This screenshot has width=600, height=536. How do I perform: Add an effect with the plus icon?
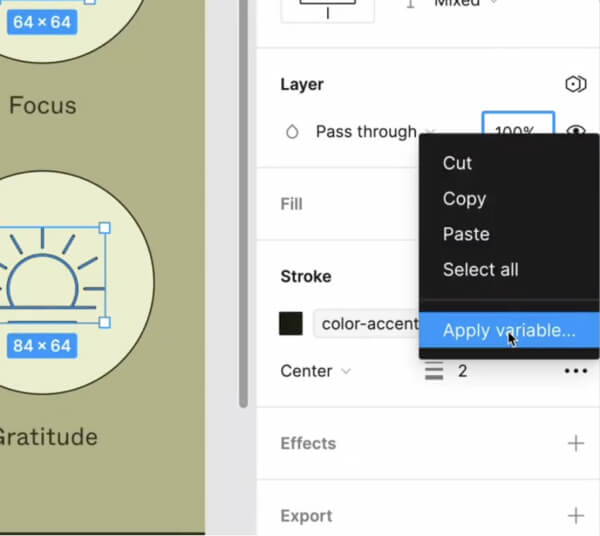[575, 443]
